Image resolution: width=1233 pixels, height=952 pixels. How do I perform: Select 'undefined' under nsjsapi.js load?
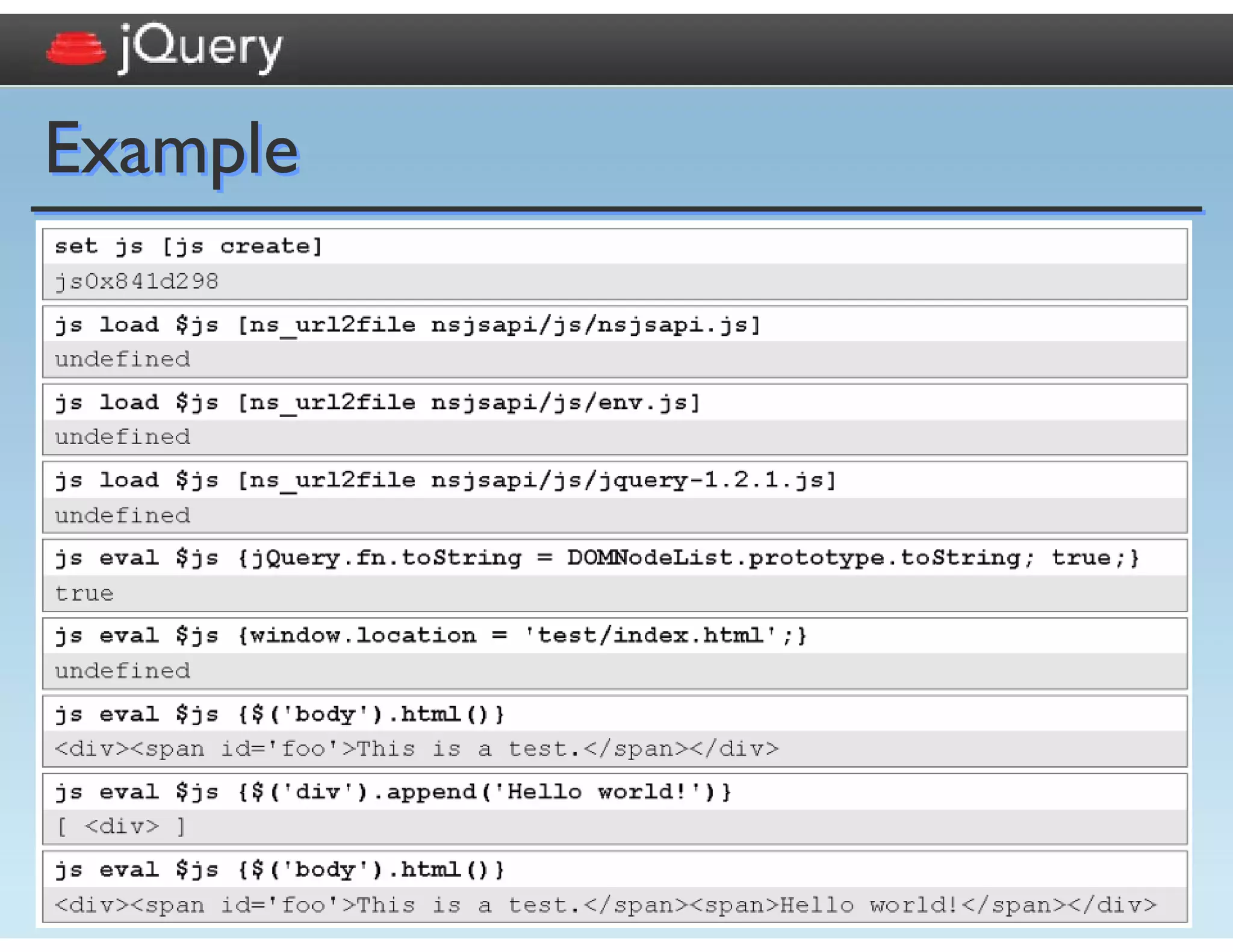tap(123, 359)
